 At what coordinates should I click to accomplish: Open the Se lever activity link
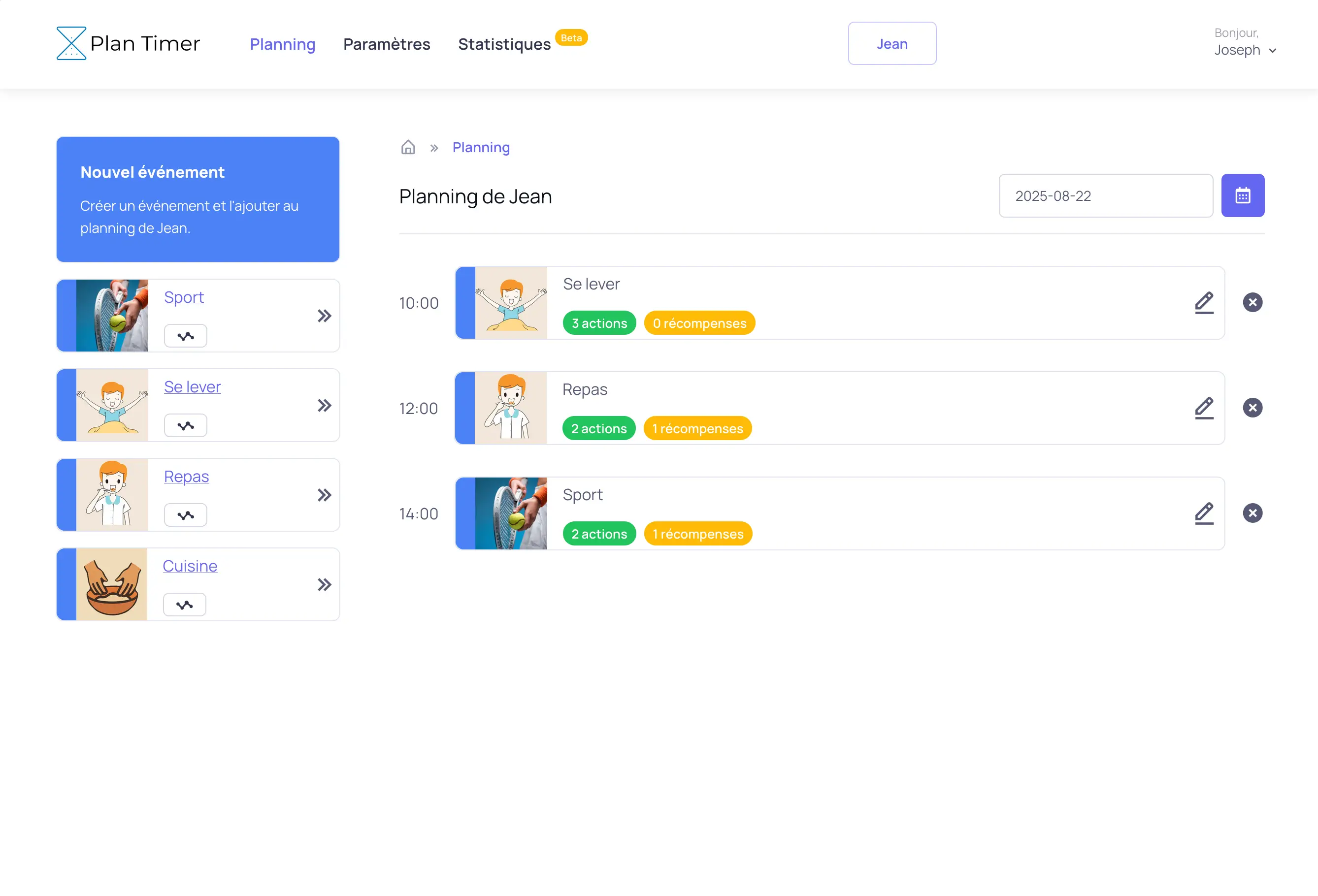click(192, 386)
